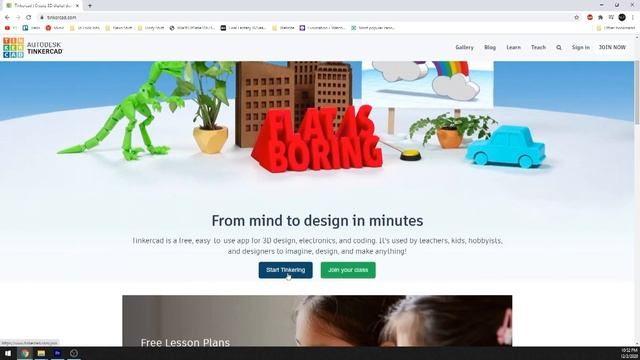The width and height of the screenshot is (640, 360).
Task: Open the Chrome profile avatar
Action: click(x=622, y=17)
